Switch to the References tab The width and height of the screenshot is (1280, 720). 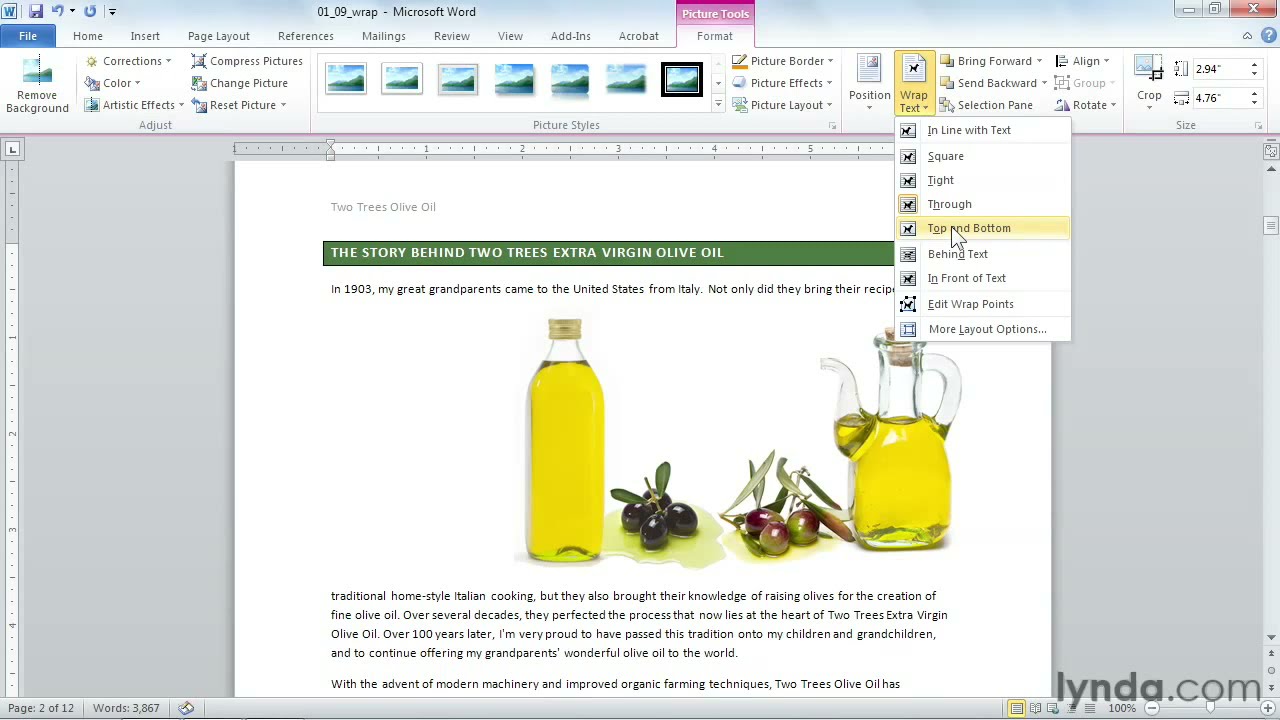click(306, 36)
